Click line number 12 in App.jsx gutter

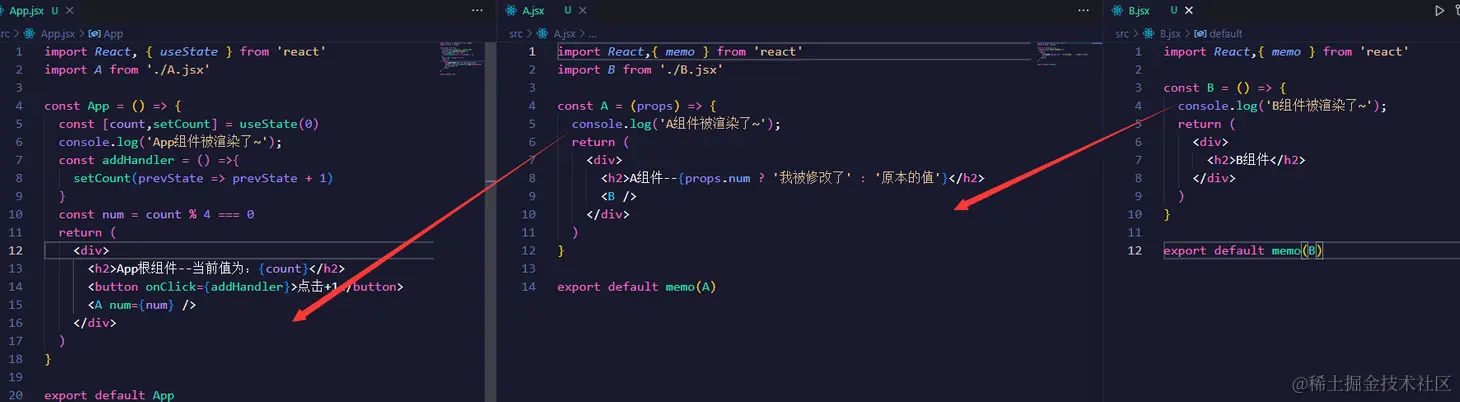point(17,250)
